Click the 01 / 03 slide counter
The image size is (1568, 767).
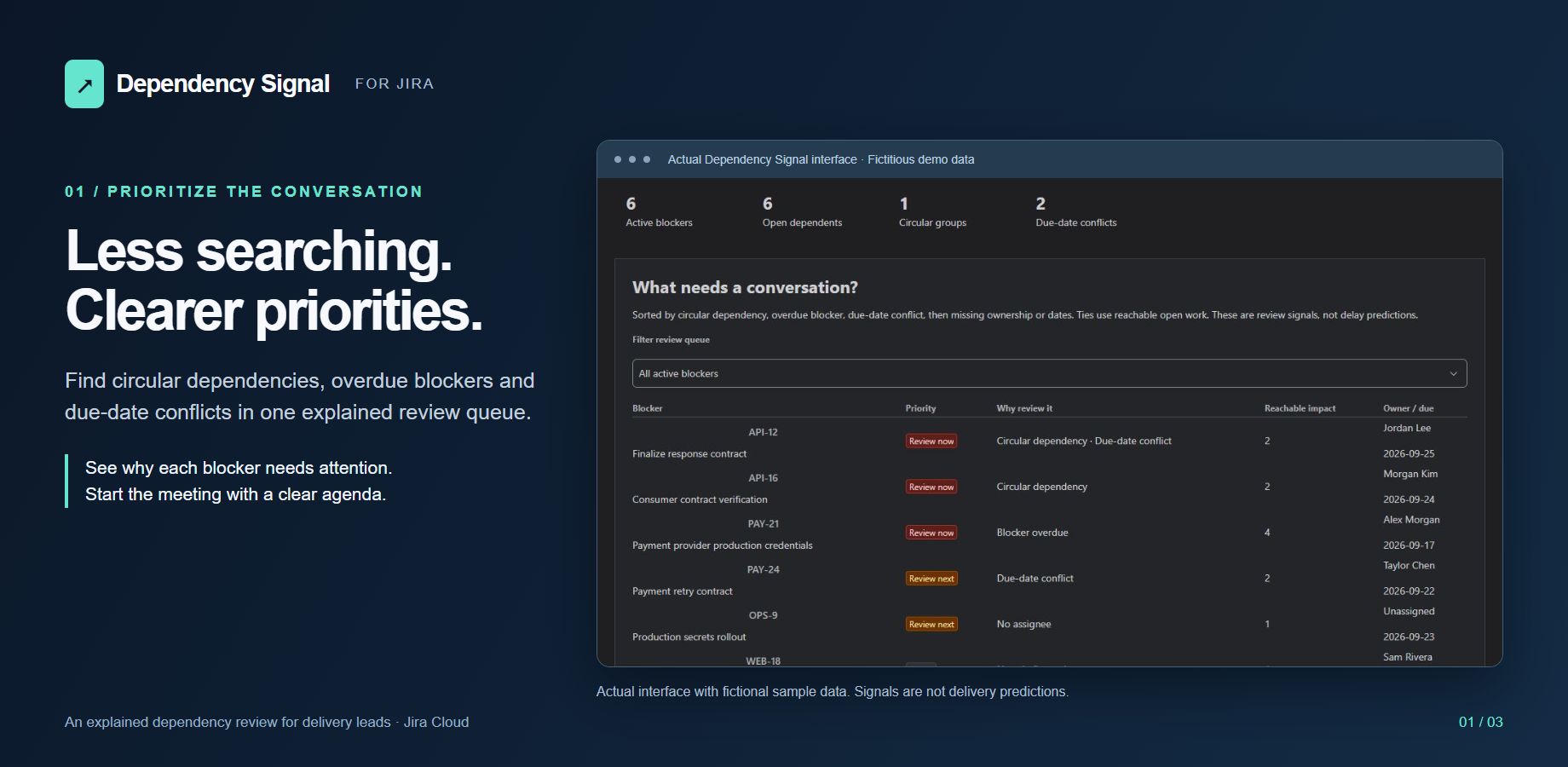coord(1480,722)
